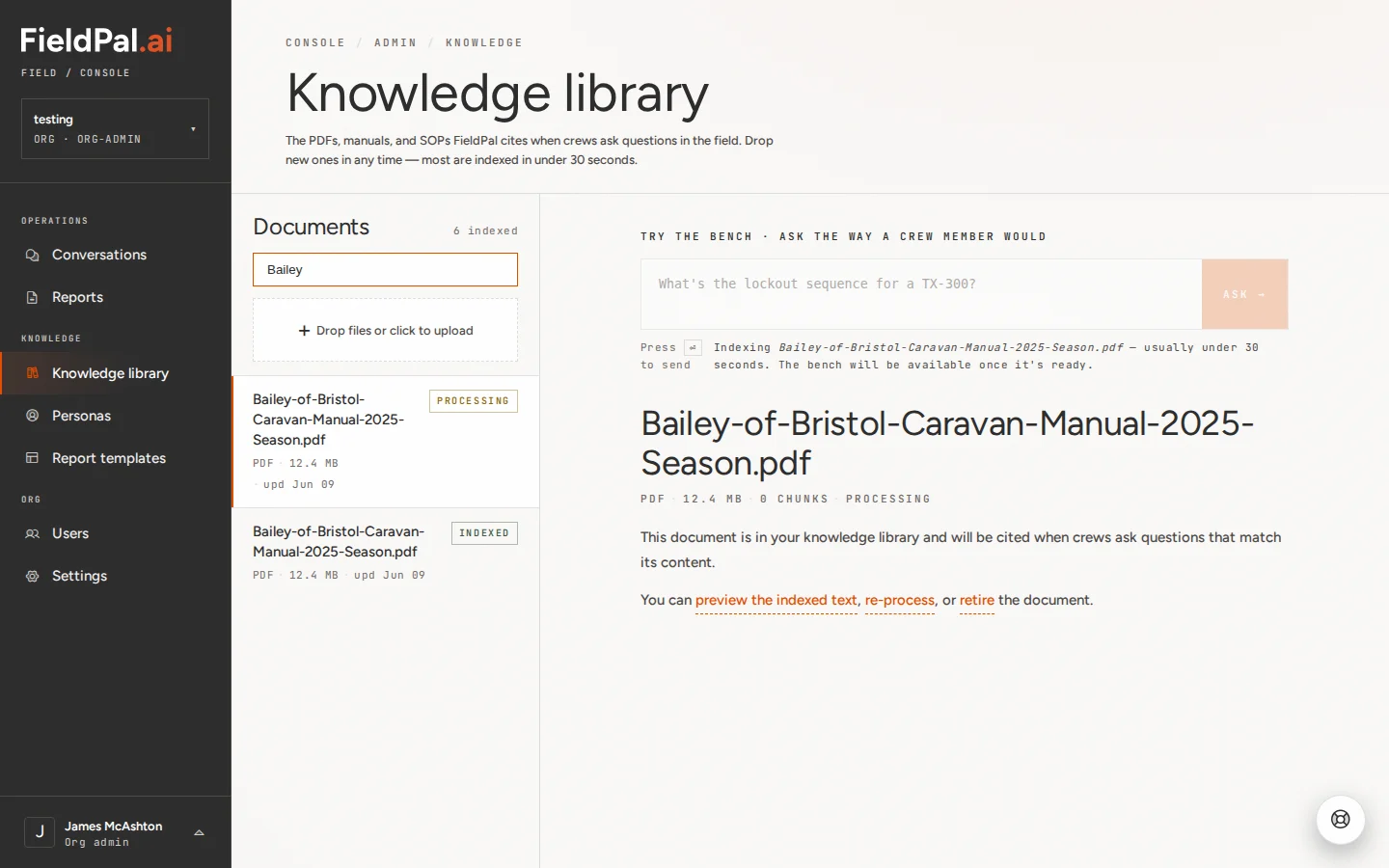The height and width of the screenshot is (868, 1389).
Task: Click the Users people icon
Action: [x=32, y=533]
